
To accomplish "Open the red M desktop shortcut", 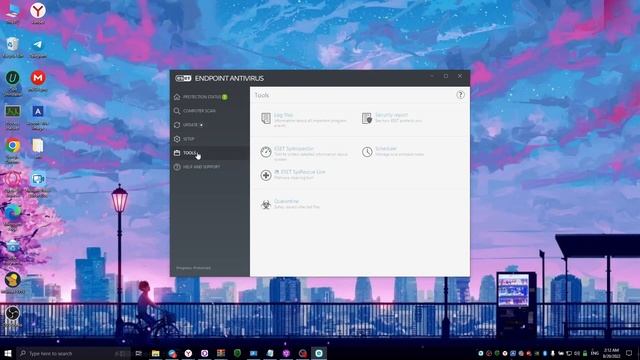I will pos(38,80).
